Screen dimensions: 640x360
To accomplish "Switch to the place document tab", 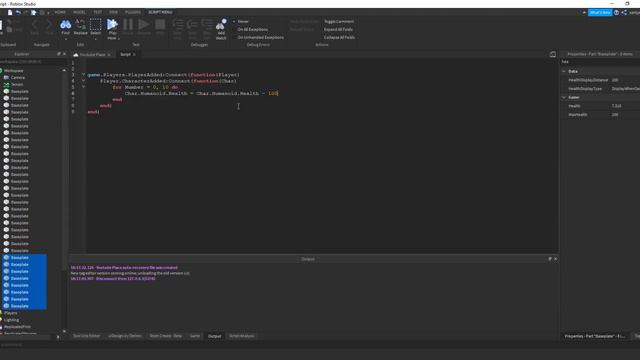I will [93, 54].
